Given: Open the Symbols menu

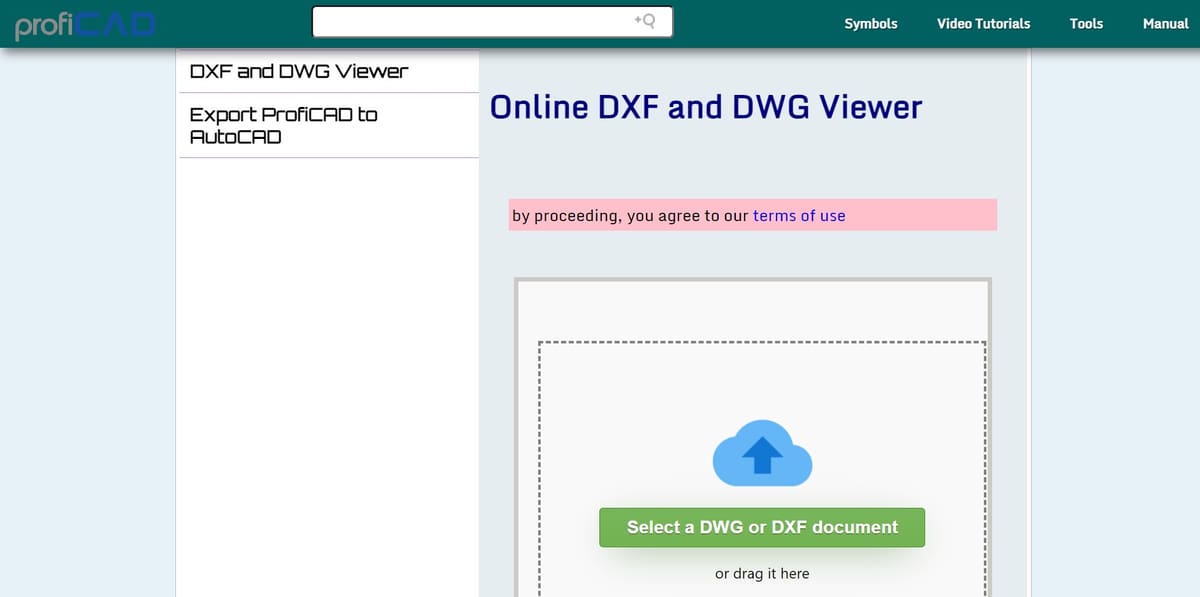Looking at the screenshot, I should [x=871, y=24].
